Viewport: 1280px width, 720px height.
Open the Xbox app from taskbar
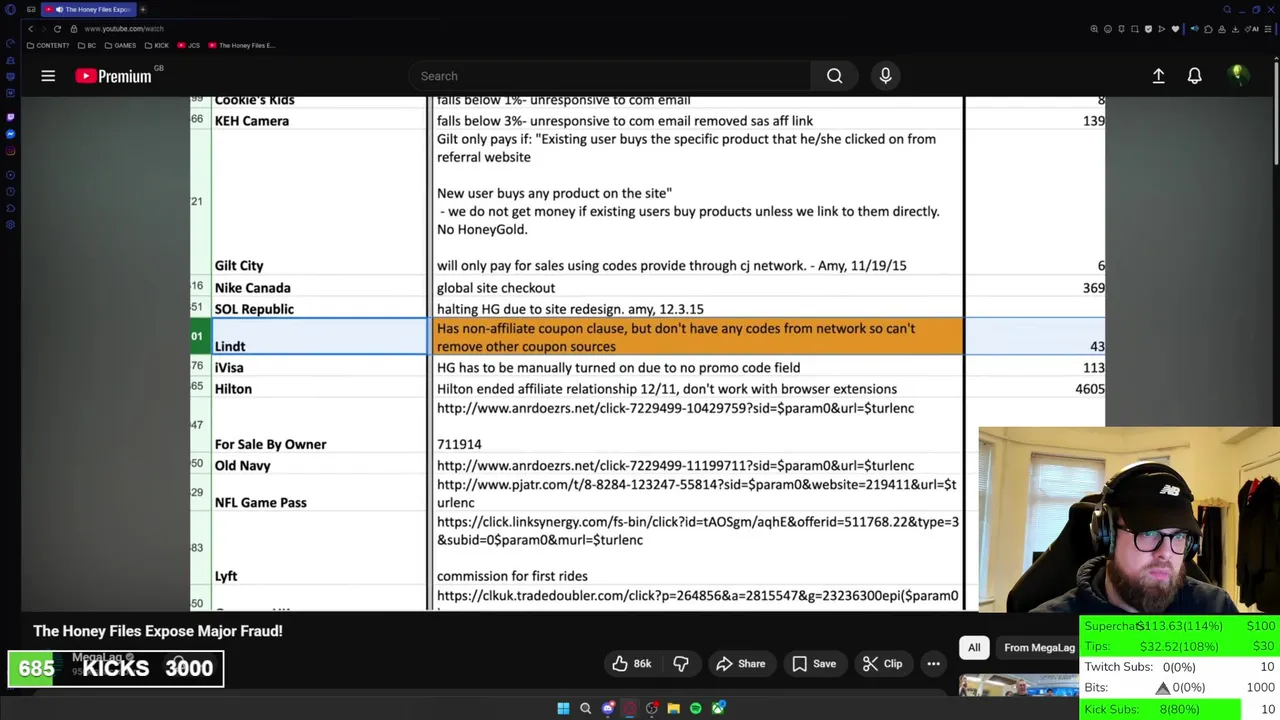coord(718,708)
